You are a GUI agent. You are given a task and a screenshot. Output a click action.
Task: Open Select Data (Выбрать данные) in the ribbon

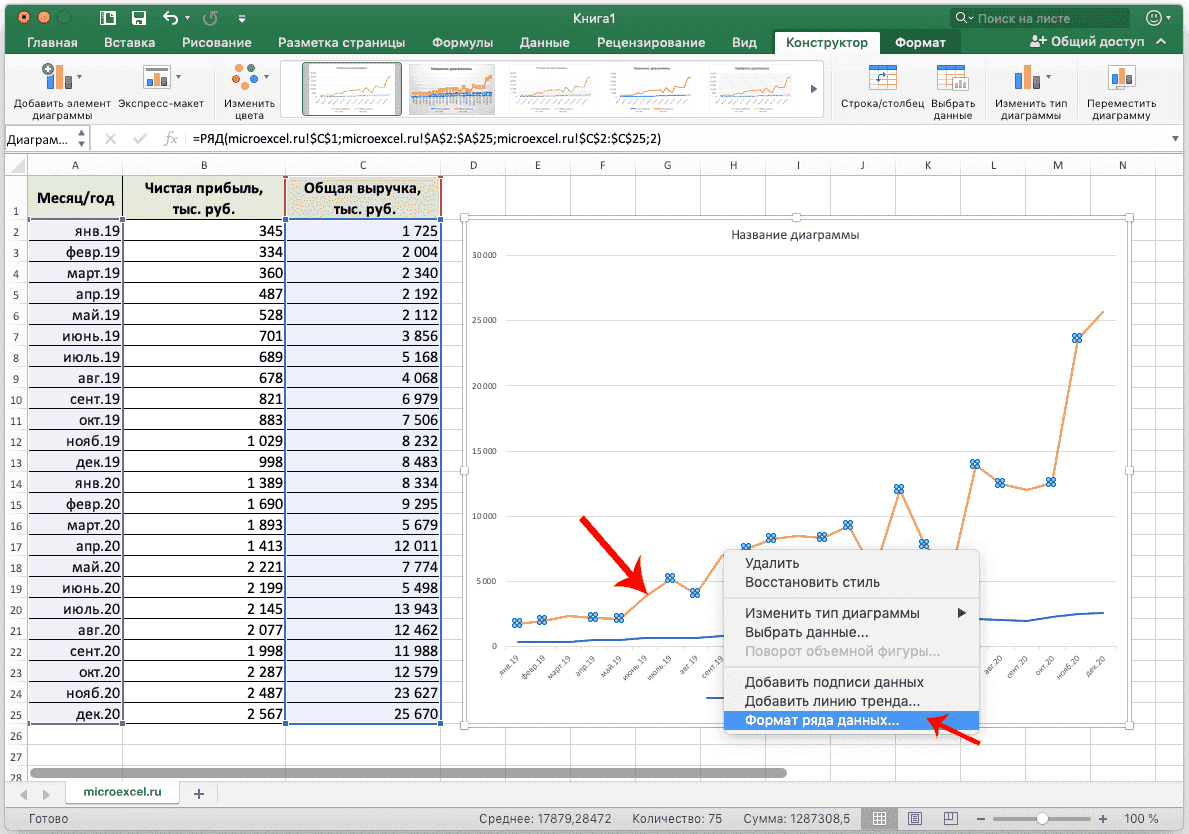[952, 80]
